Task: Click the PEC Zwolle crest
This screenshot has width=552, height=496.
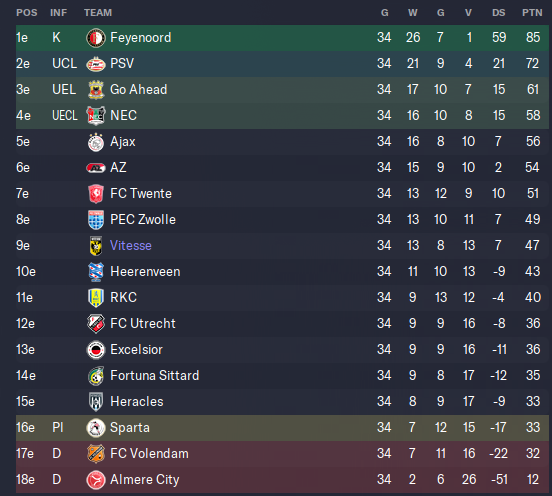Action: pyautogui.click(x=96, y=220)
